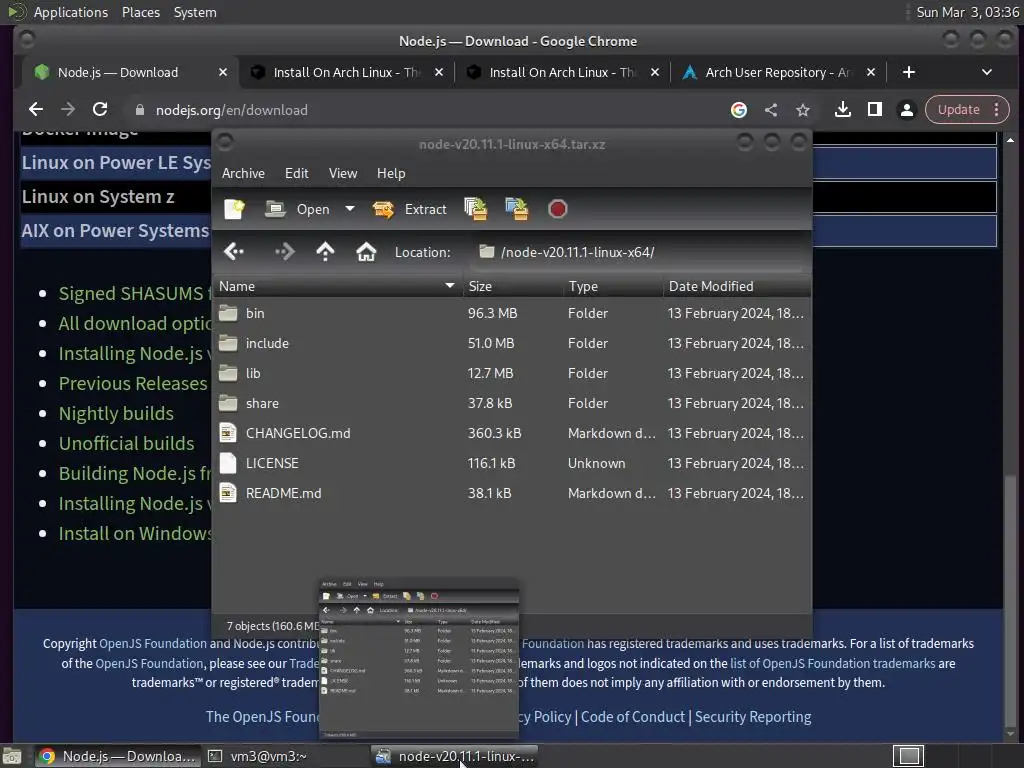Open a new Chrome tab

(x=908, y=72)
